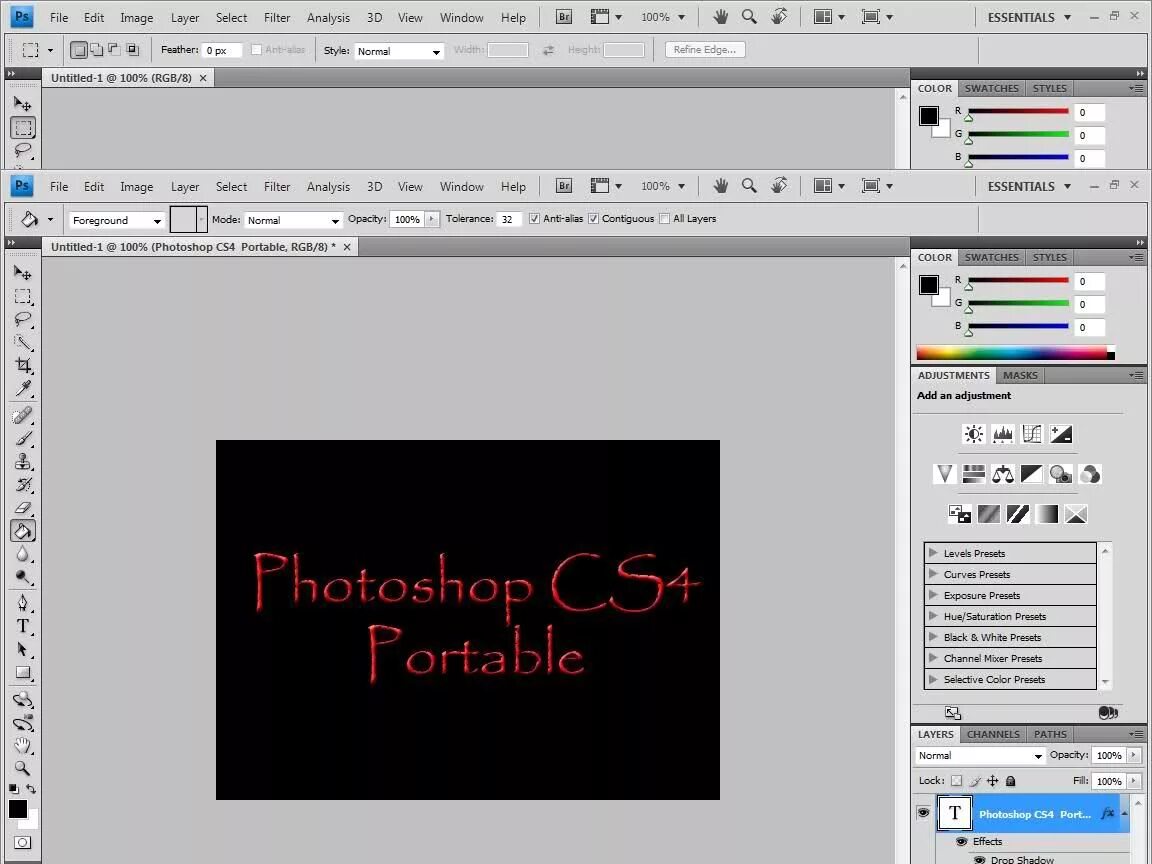
Task: Uncheck Anti-alias in Paint Bucket options
Action: pos(534,219)
